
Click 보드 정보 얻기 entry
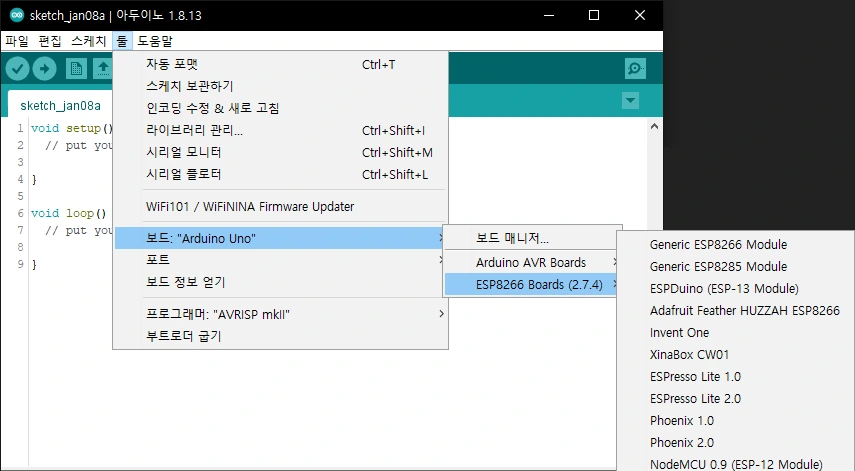point(281,282)
